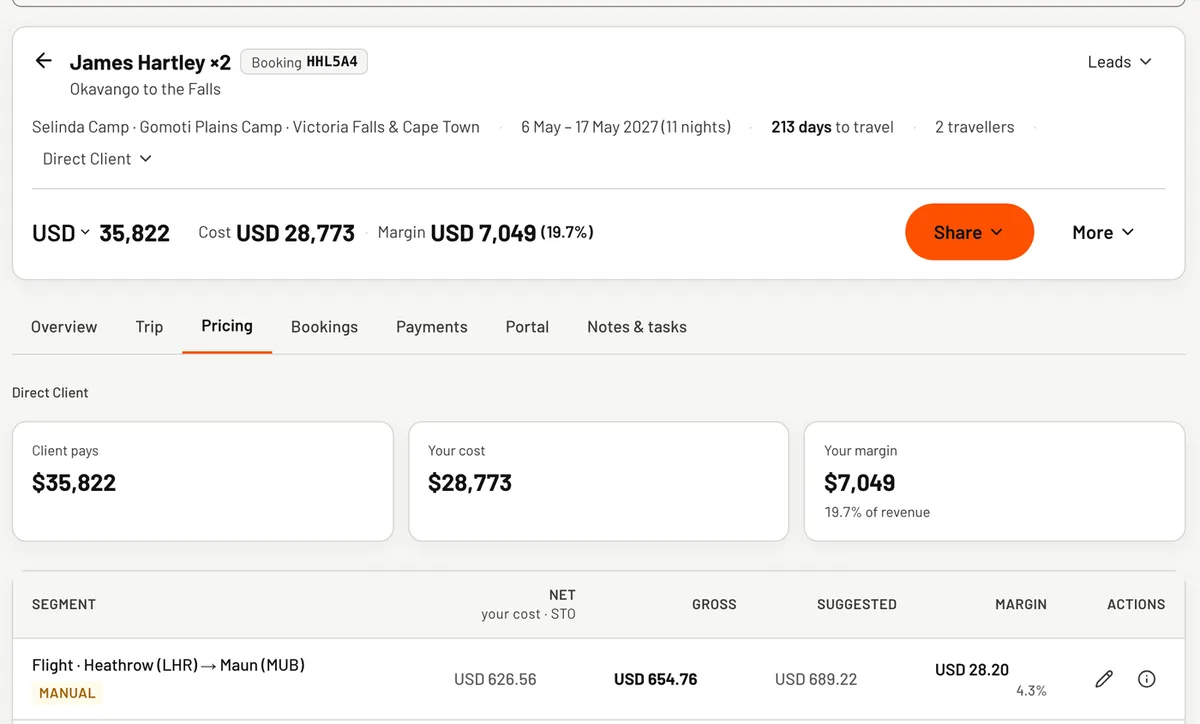Open the Notes & tasks tab

(637, 327)
